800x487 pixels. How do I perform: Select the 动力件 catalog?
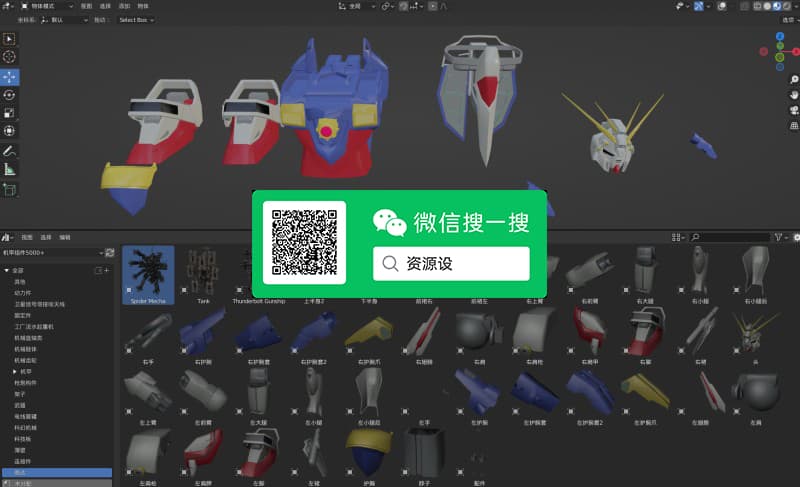22,293
